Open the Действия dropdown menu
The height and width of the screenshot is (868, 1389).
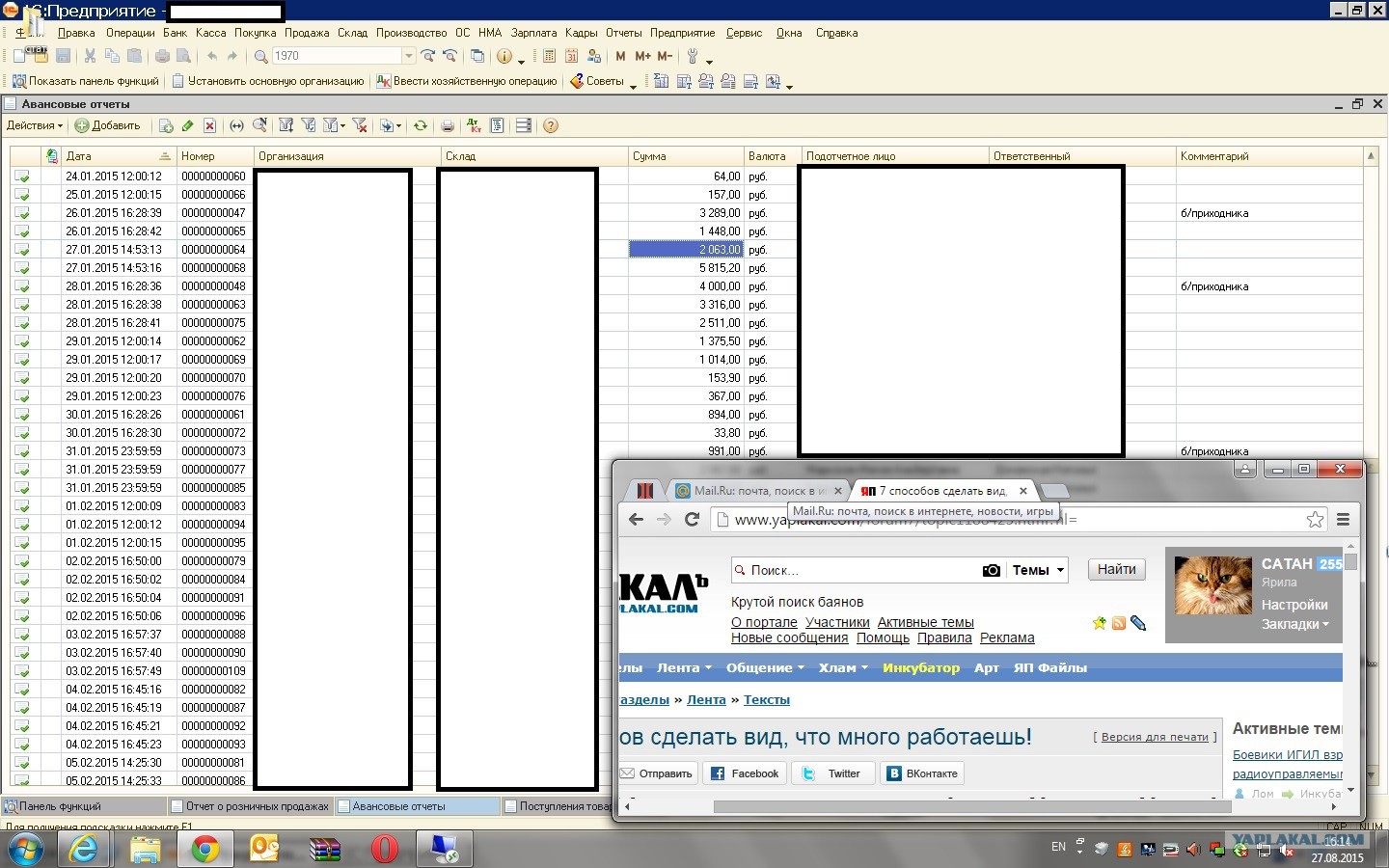[35, 125]
